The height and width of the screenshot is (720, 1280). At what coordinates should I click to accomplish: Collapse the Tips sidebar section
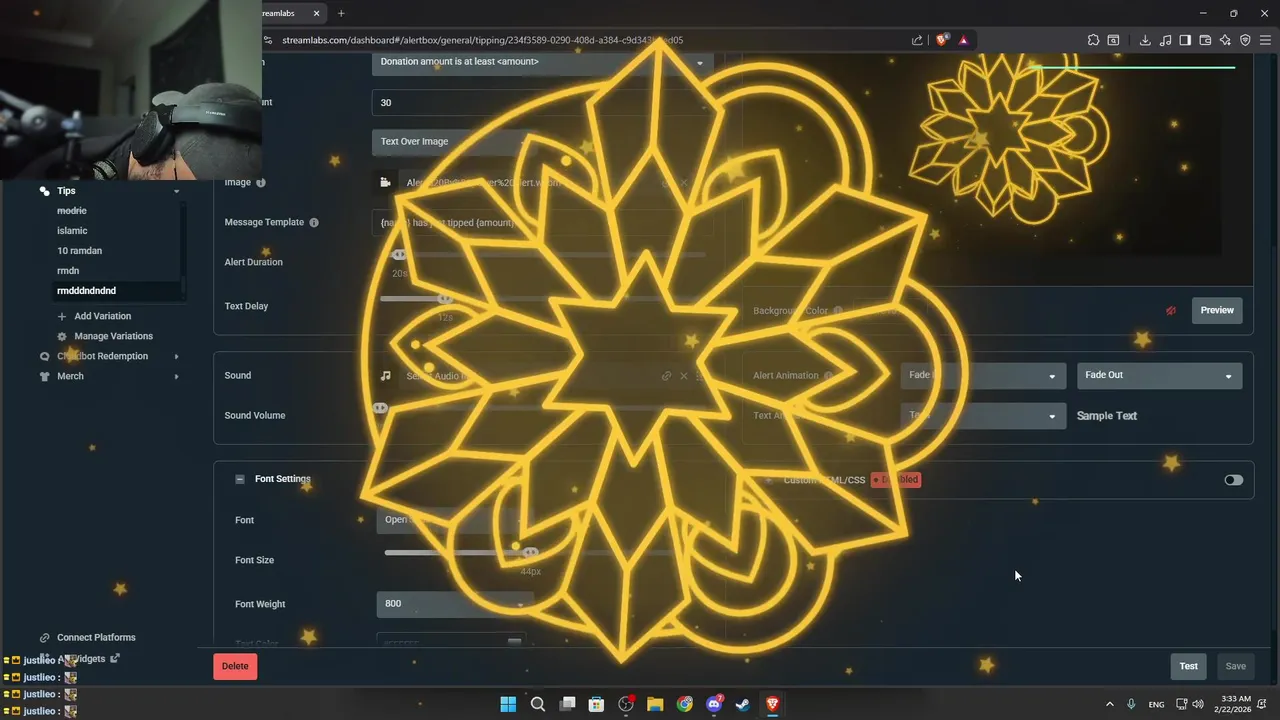coord(177,191)
